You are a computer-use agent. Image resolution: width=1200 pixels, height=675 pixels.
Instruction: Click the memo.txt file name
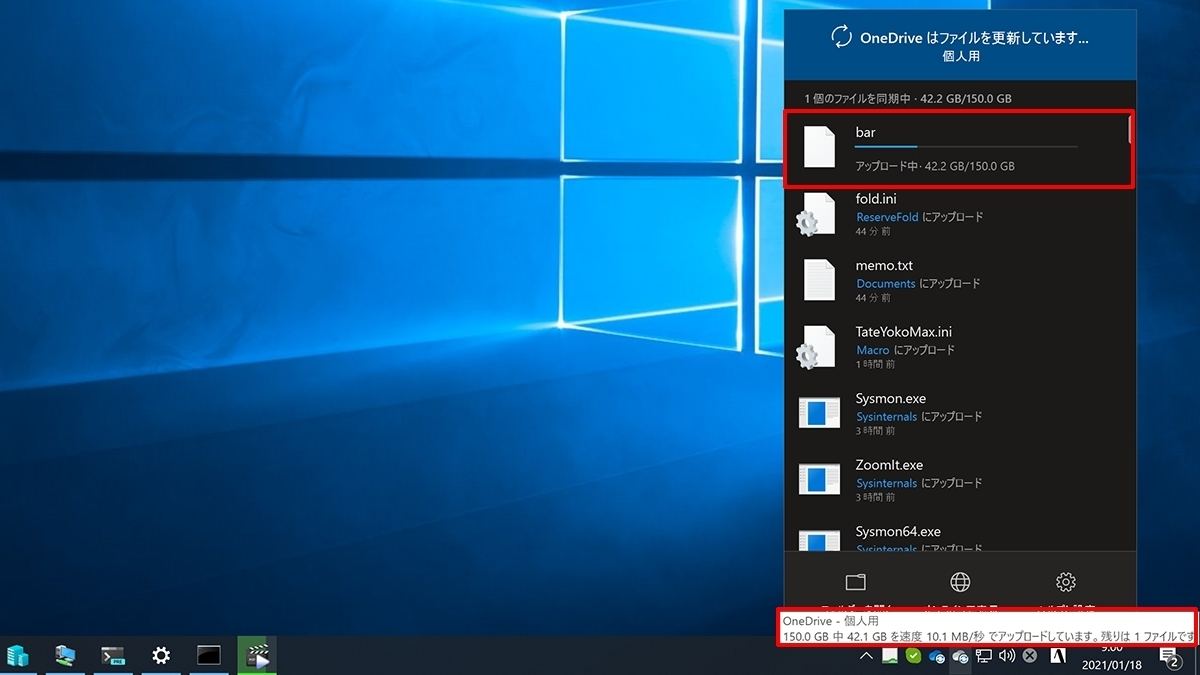click(884, 266)
